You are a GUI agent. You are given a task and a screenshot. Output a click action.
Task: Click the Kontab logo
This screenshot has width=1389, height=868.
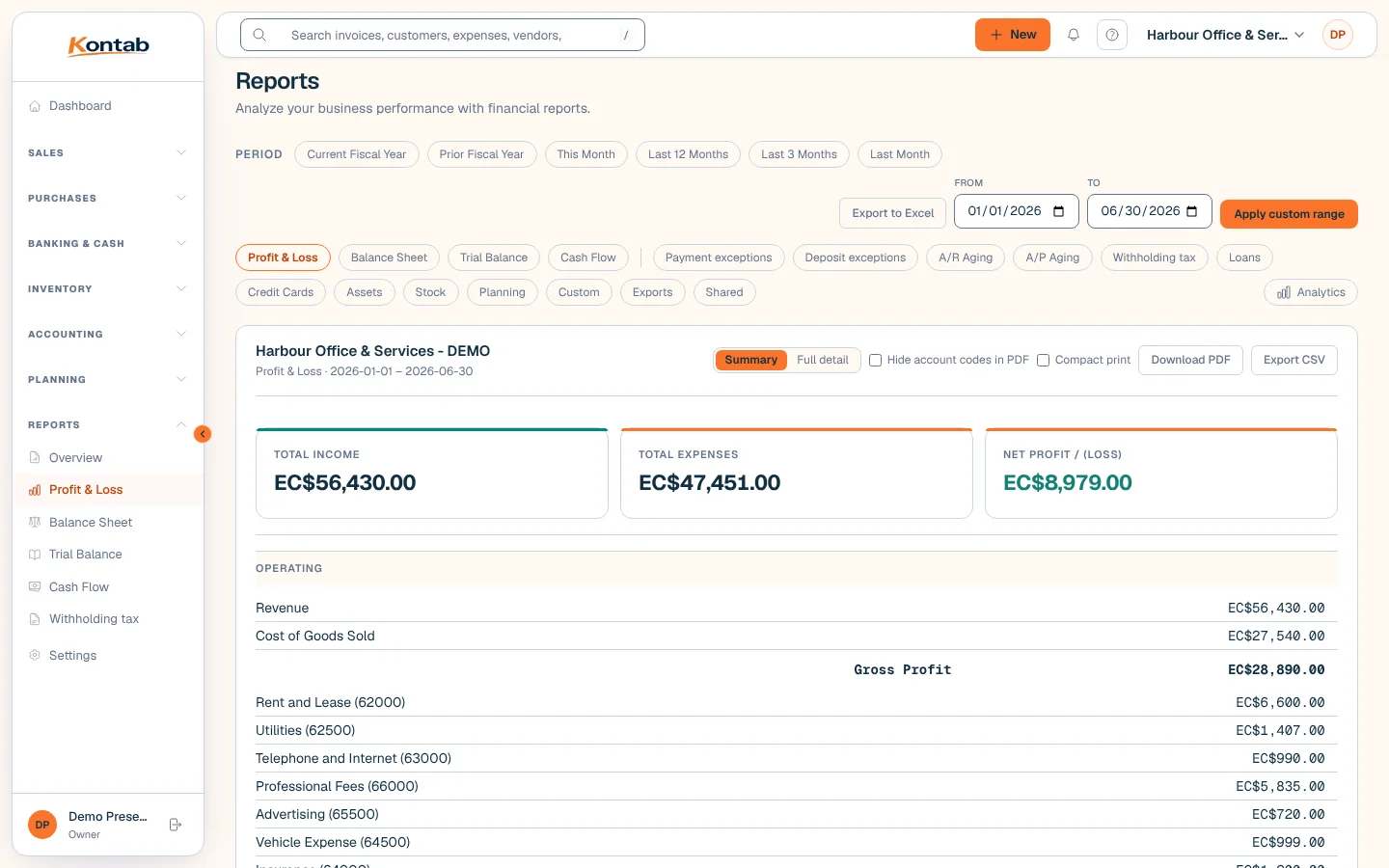108,45
